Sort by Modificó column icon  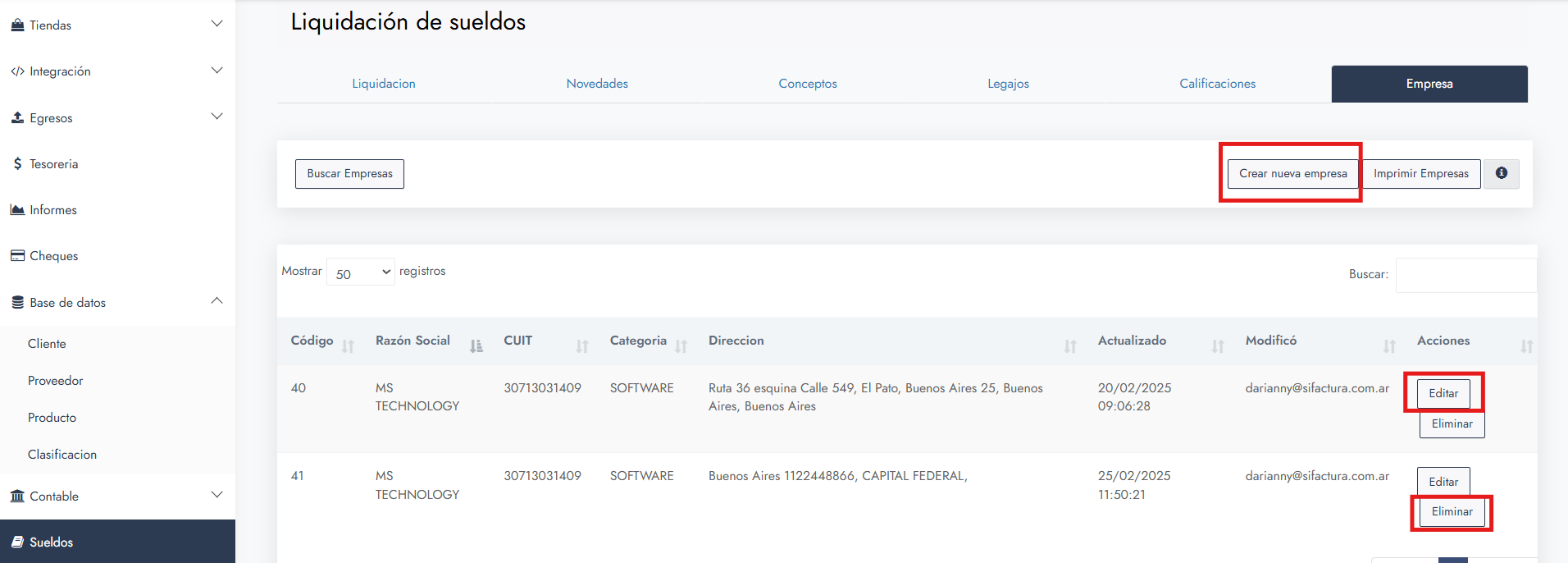(1388, 346)
